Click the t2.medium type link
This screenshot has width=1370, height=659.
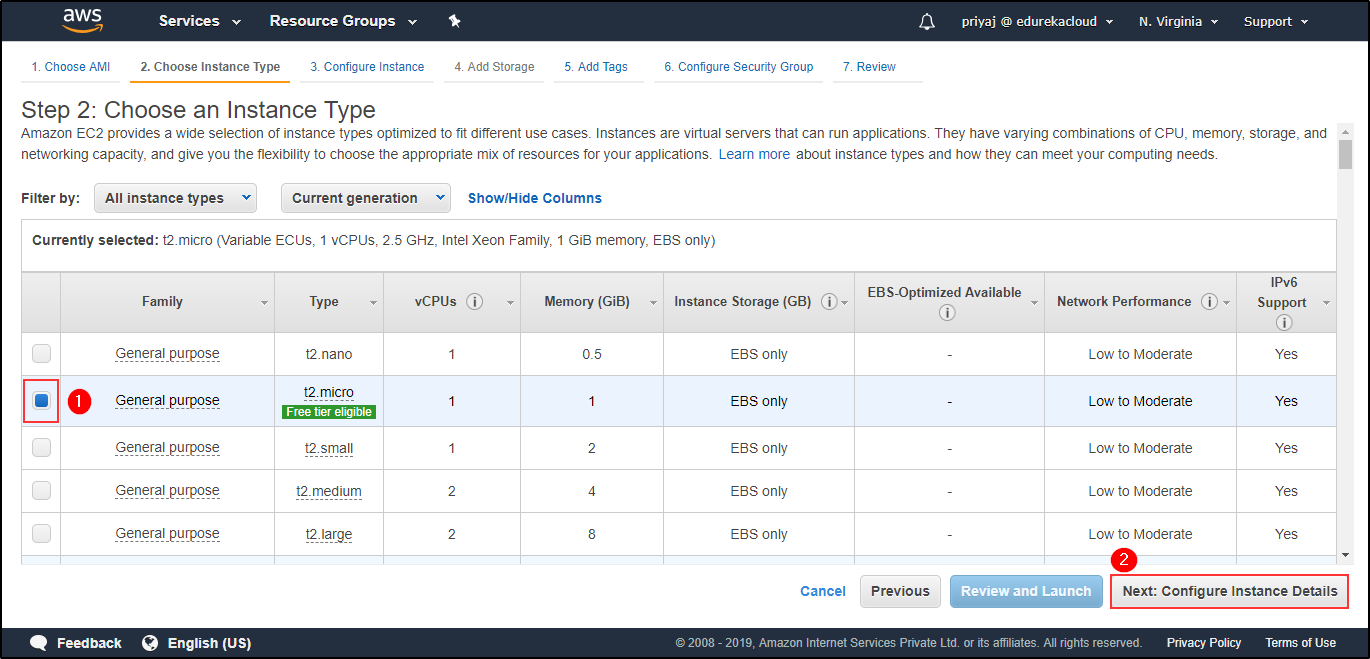click(x=329, y=491)
